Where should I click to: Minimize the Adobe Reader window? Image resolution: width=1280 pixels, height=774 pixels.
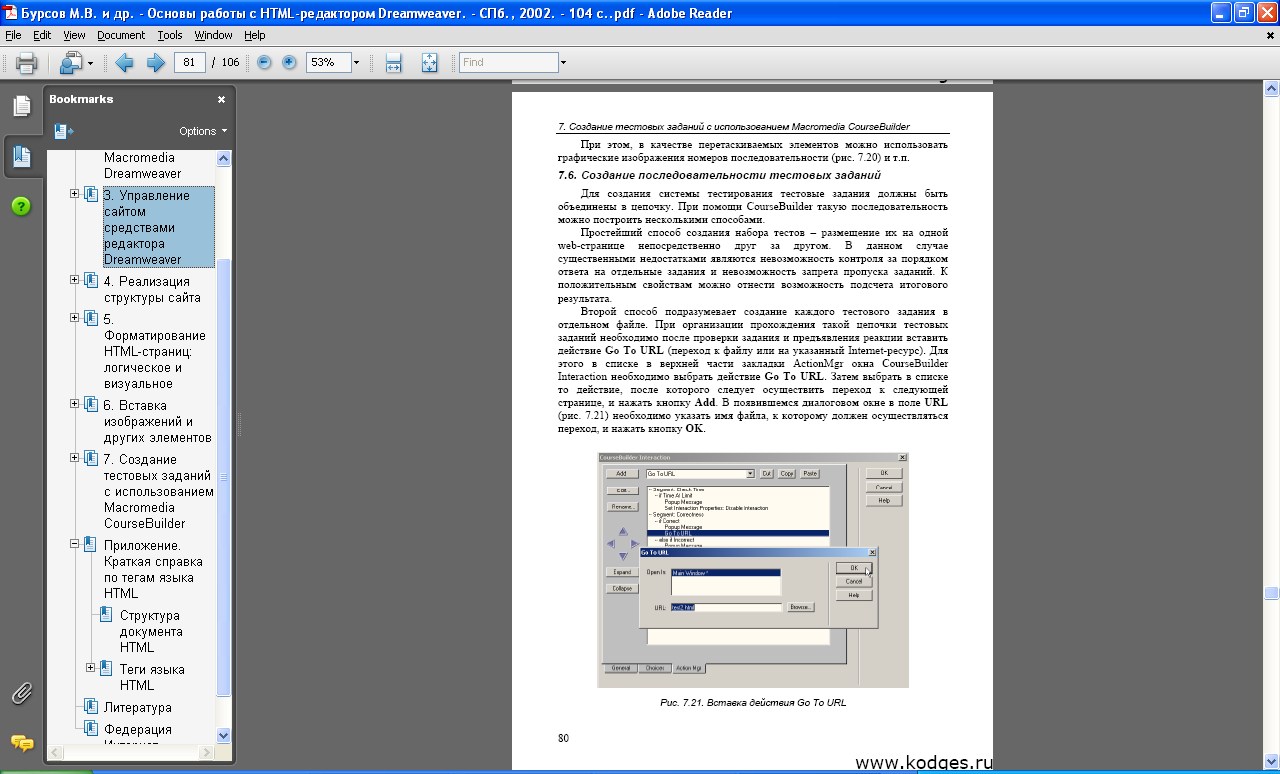1220,13
